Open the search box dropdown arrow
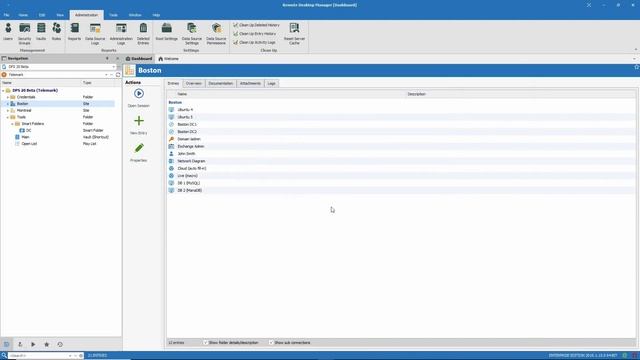Screen dimensions: 640x360 [x=70, y=356]
